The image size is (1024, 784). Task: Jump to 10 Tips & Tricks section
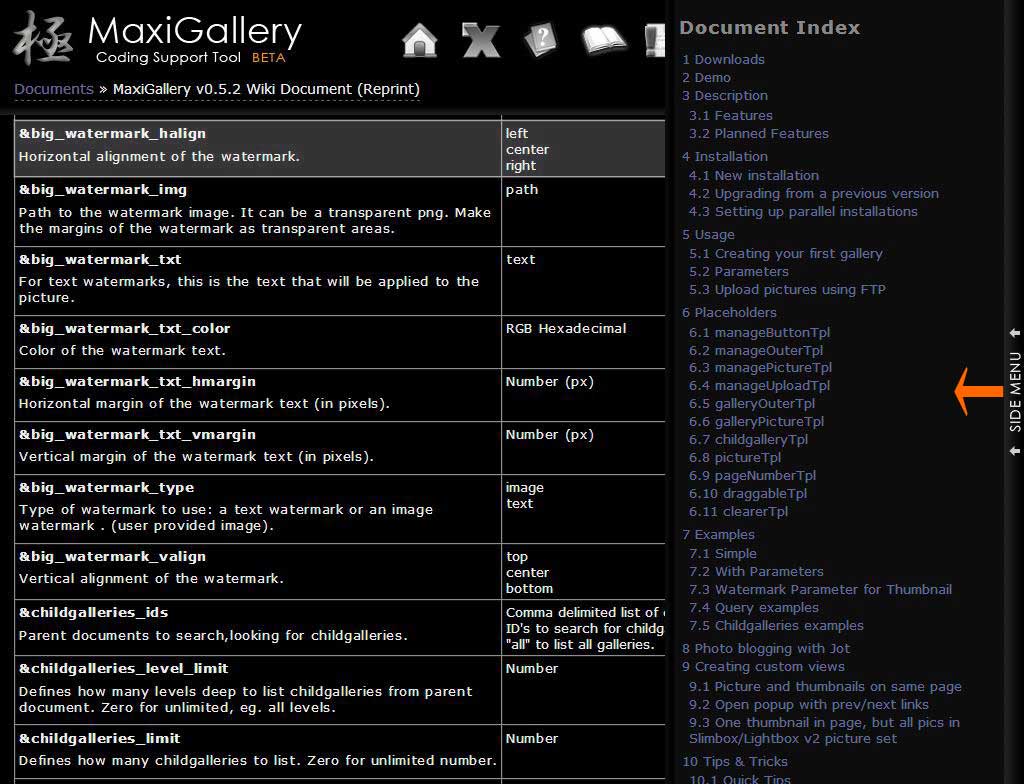[x=735, y=762]
